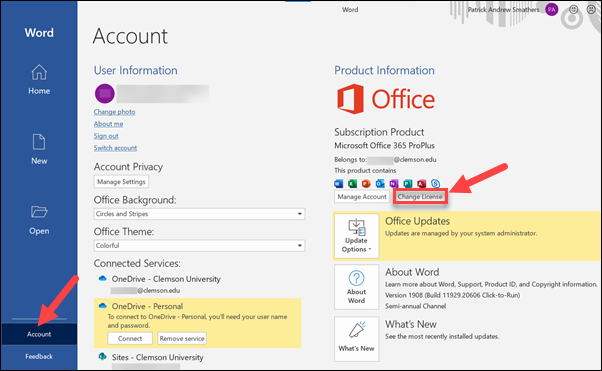The height and width of the screenshot is (371, 602).
Task: Select the OneDrive - Clemson University entry
Action: coord(166,279)
